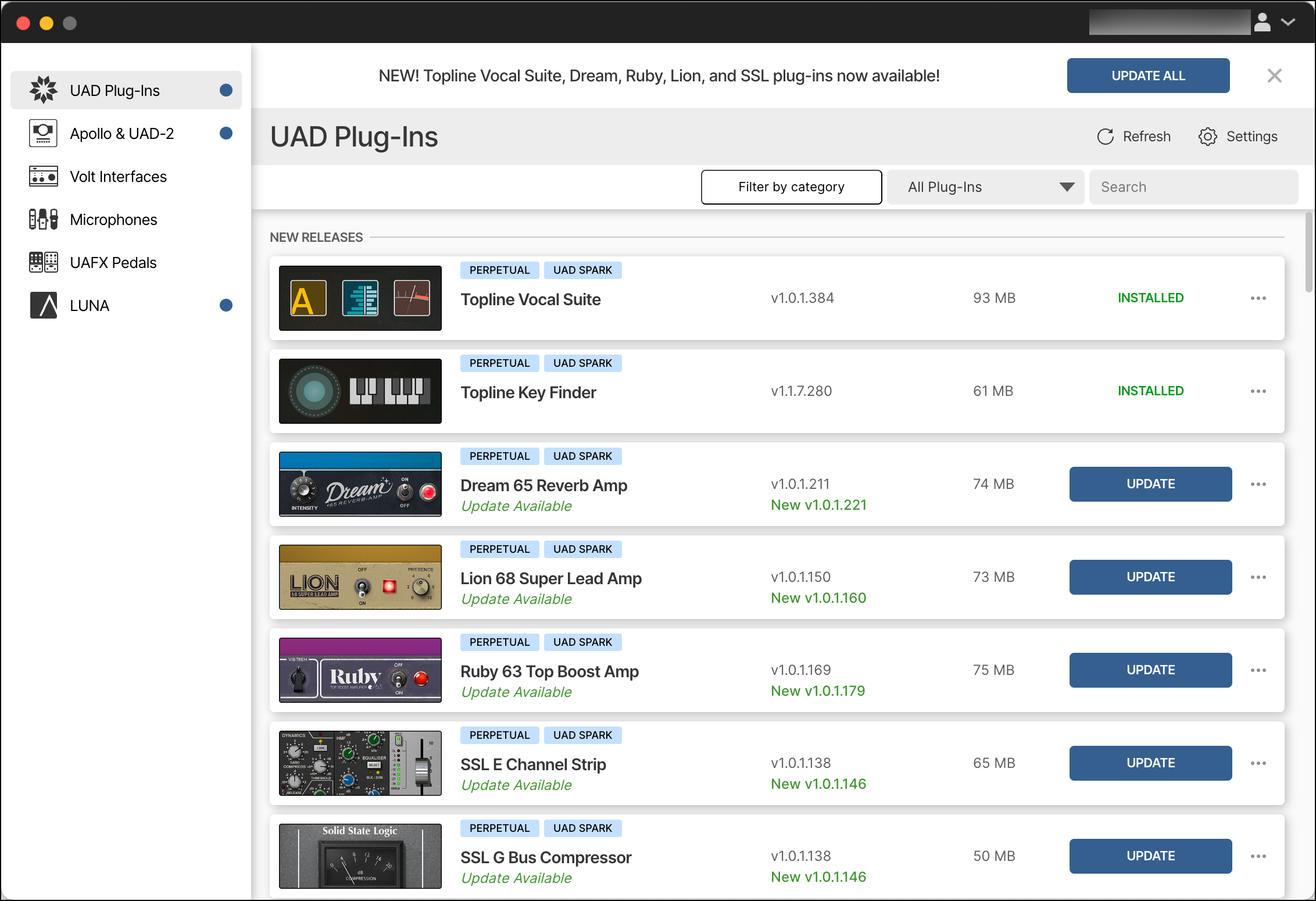Open the Apollo & UAD-2 section
Screen dimensions: 1316x901
126,133
